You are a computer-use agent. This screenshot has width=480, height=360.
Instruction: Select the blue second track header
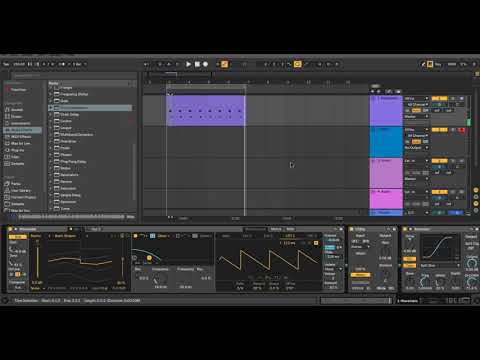[x=386, y=142]
